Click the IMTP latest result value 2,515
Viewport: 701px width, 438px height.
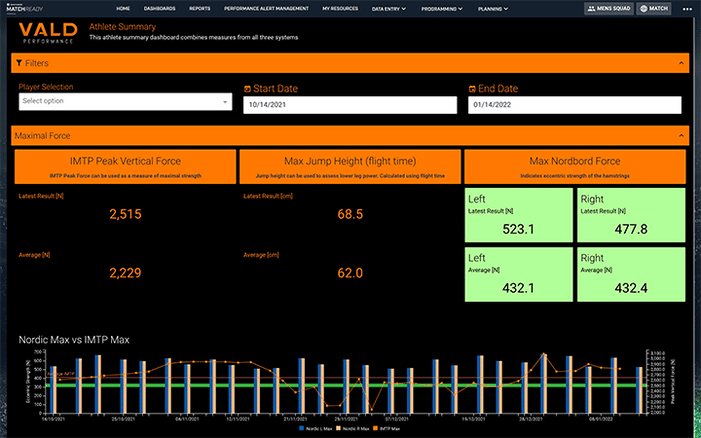[125, 214]
